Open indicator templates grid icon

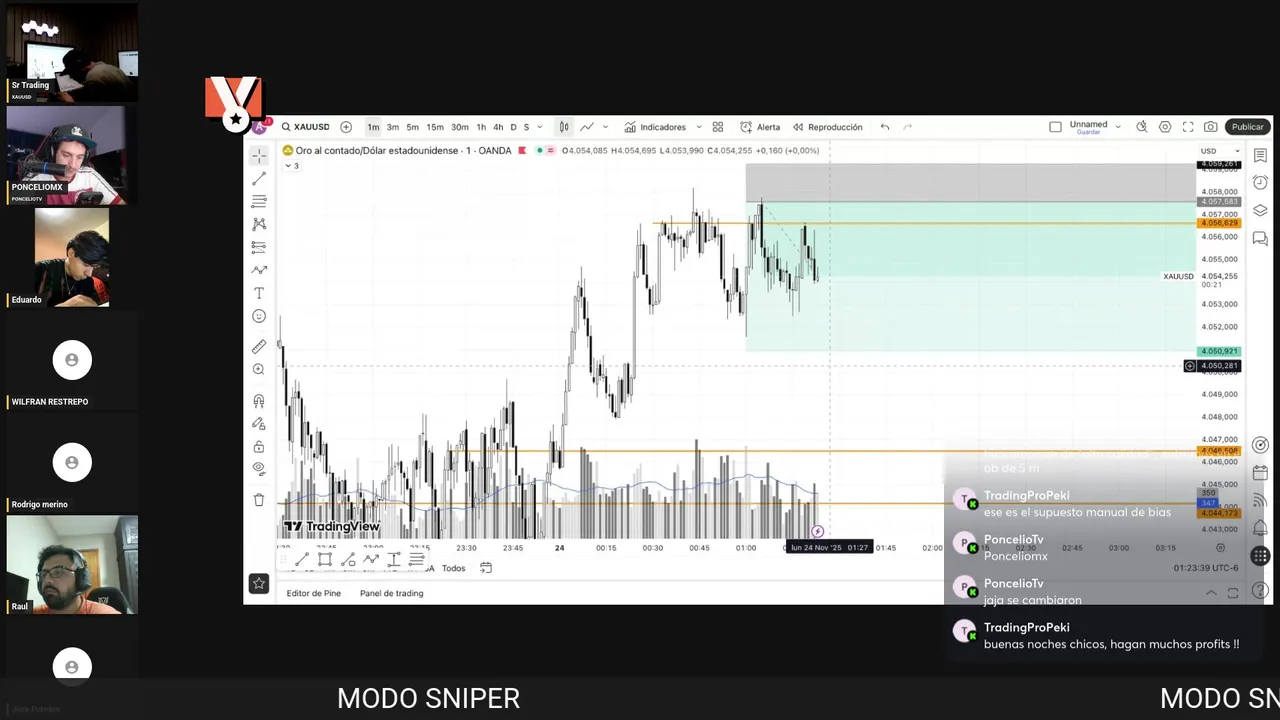(x=718, y=127)
